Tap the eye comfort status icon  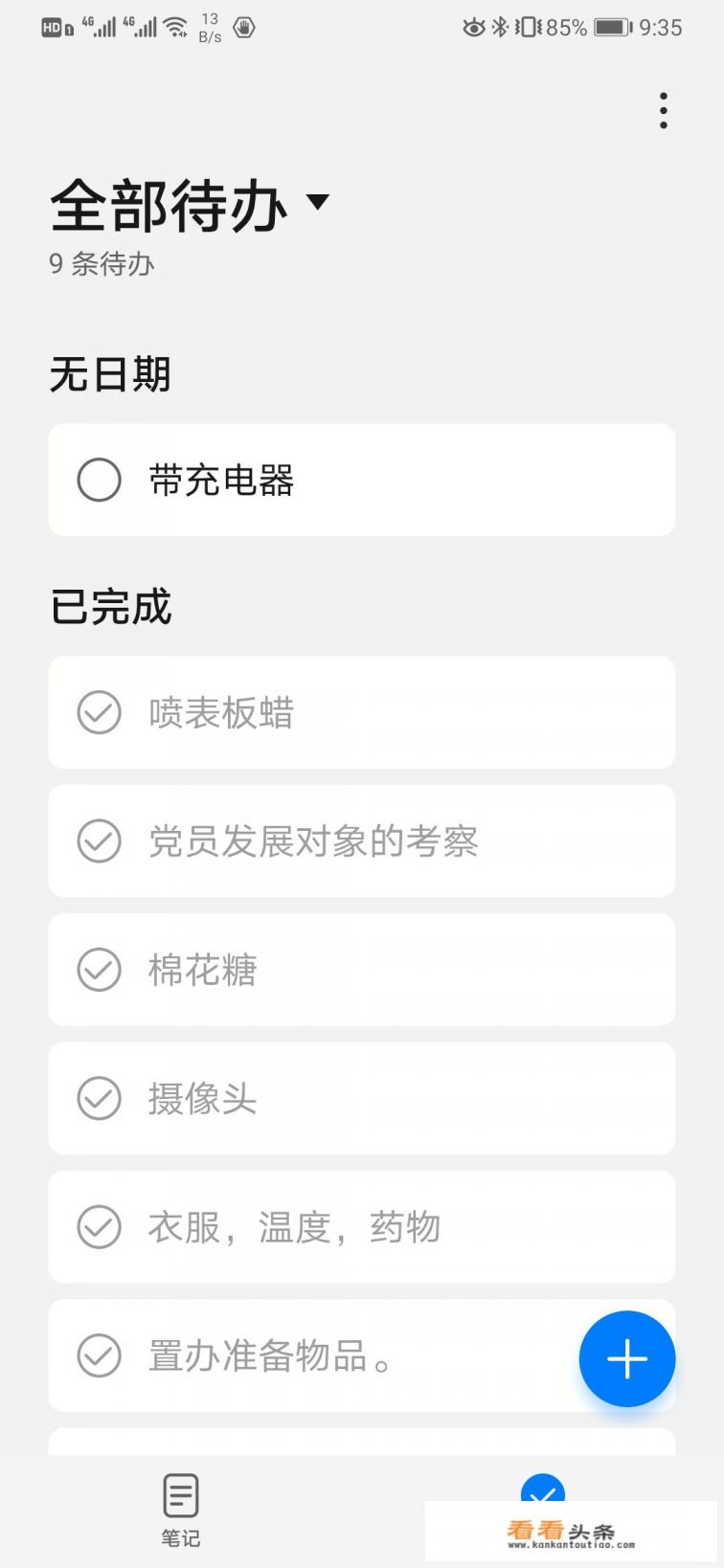point(473,28)
